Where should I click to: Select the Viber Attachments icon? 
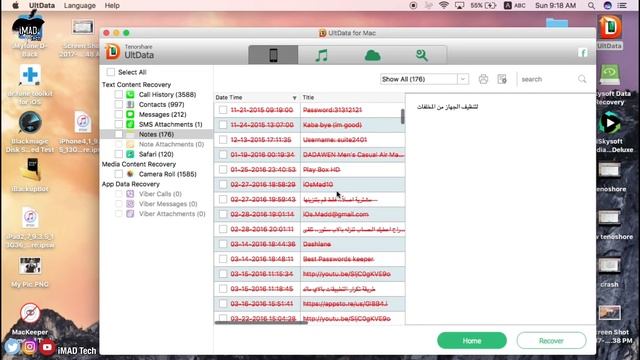[x=130, y=213]
